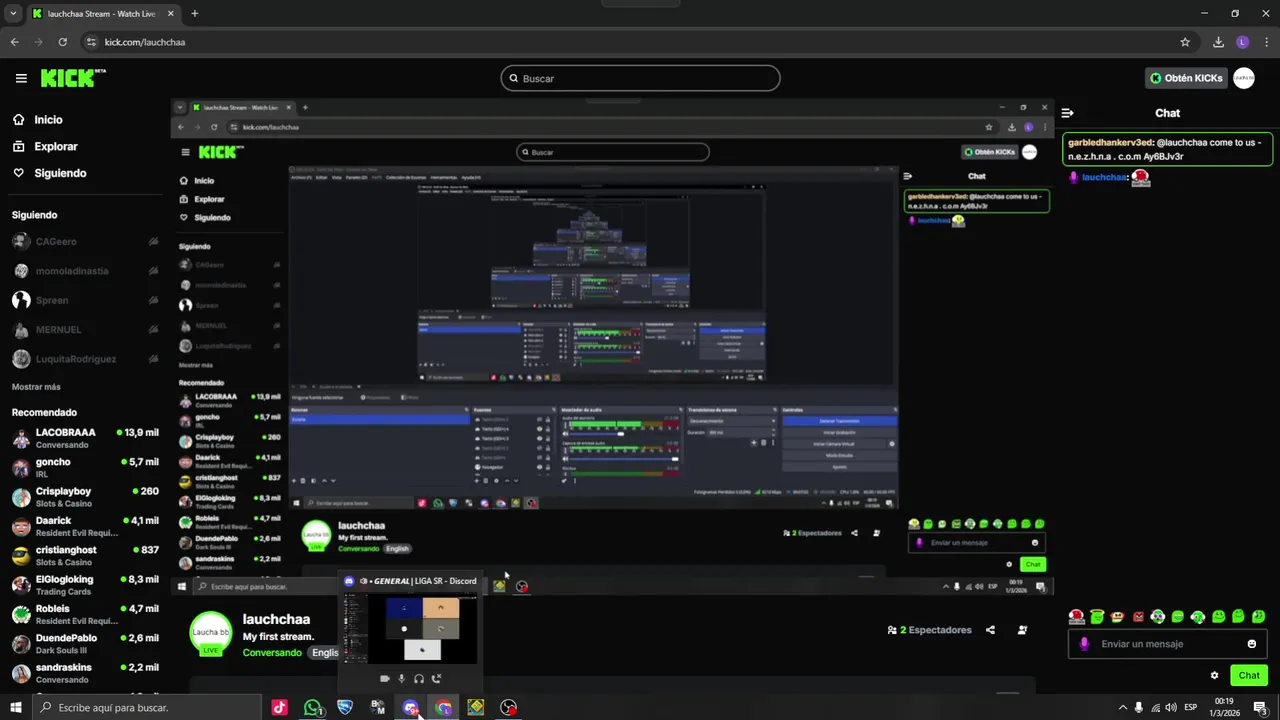Mute microphone in Discord preview
This screenshot has width=1280, height=720.
tap(402, 679)
